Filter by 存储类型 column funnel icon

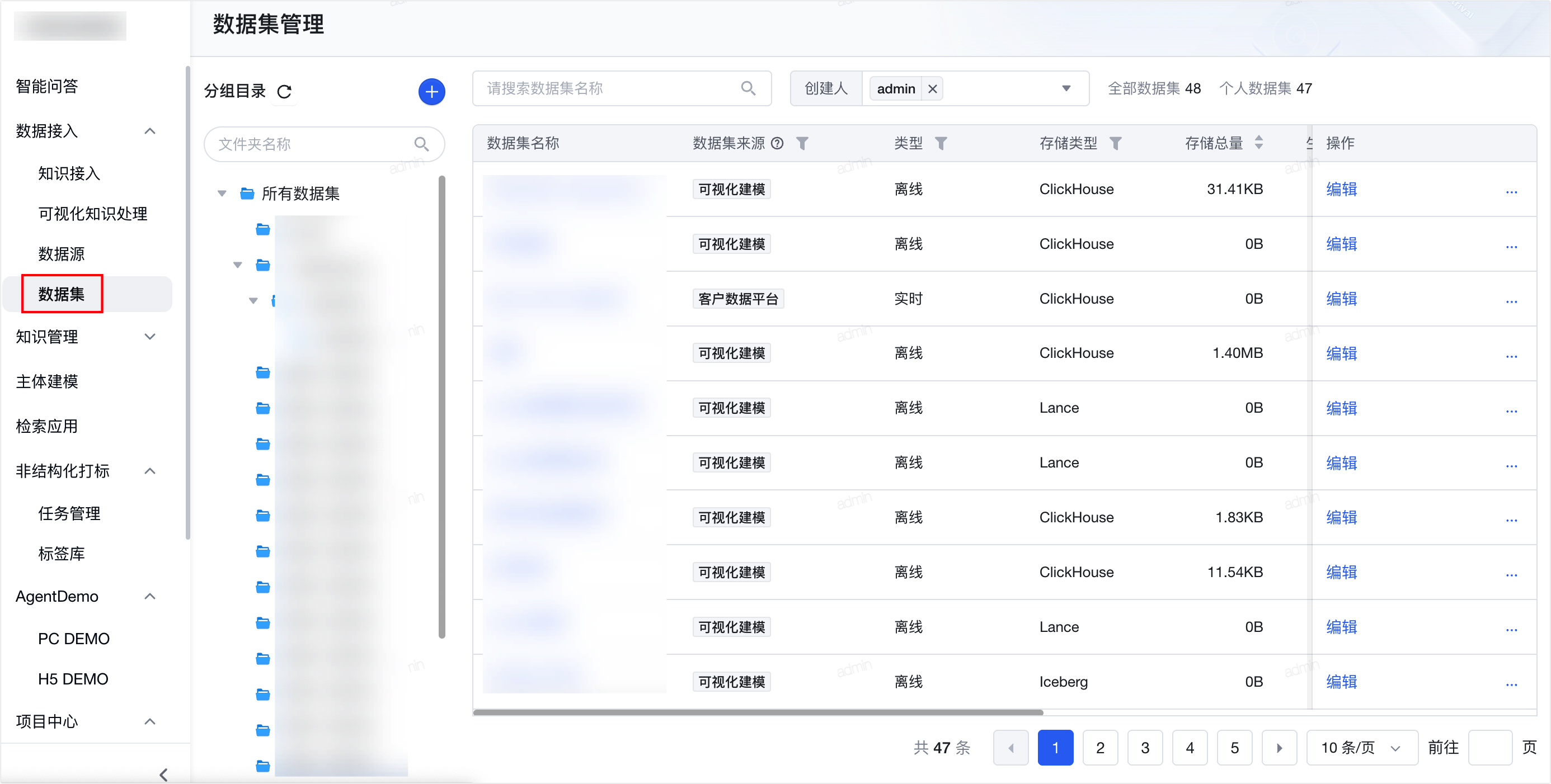click(x=1115, y=143)
